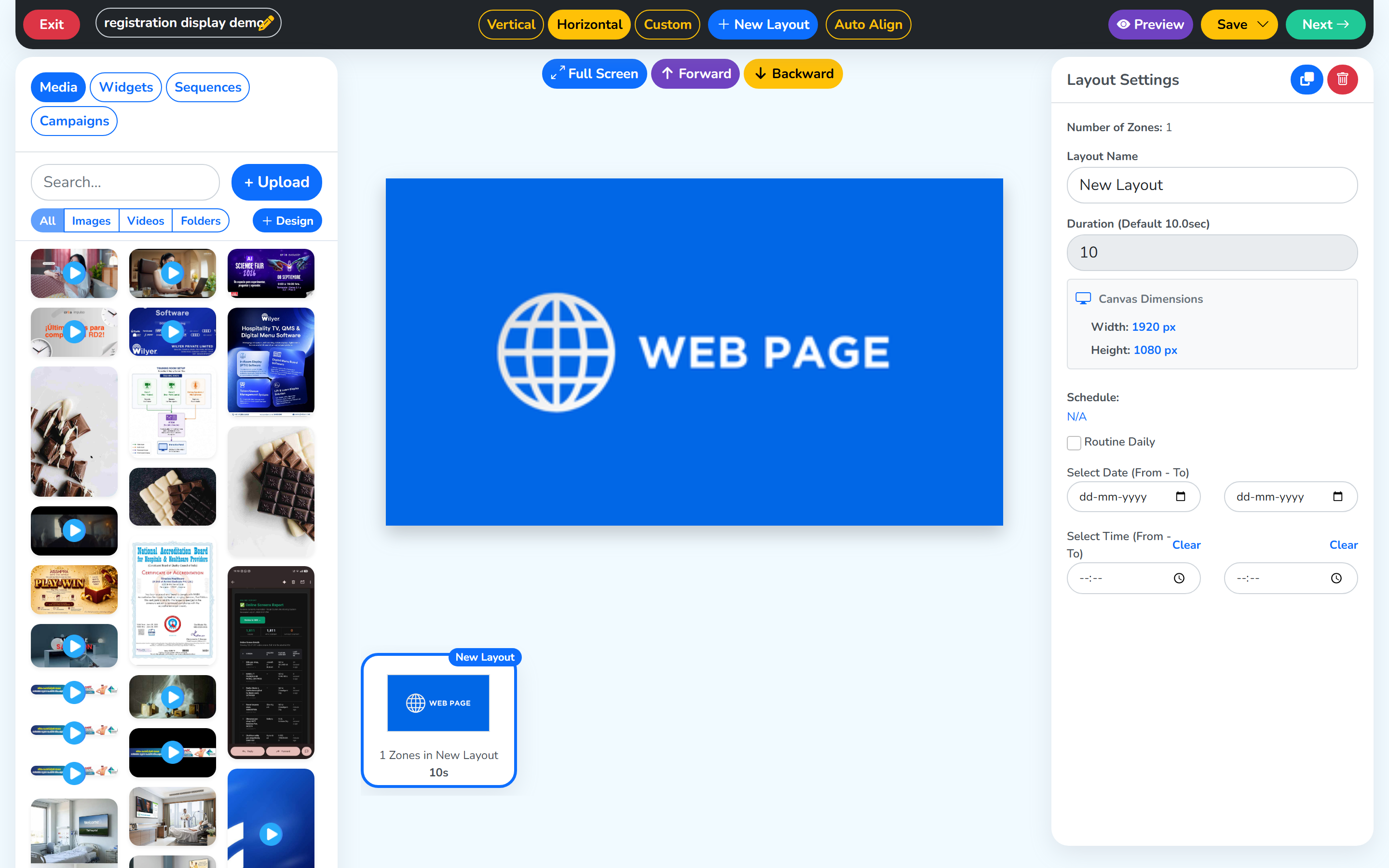This screenshot has width=1389, height=868.
Task: Select the Play & Win banner image
Action: point(74,590)
